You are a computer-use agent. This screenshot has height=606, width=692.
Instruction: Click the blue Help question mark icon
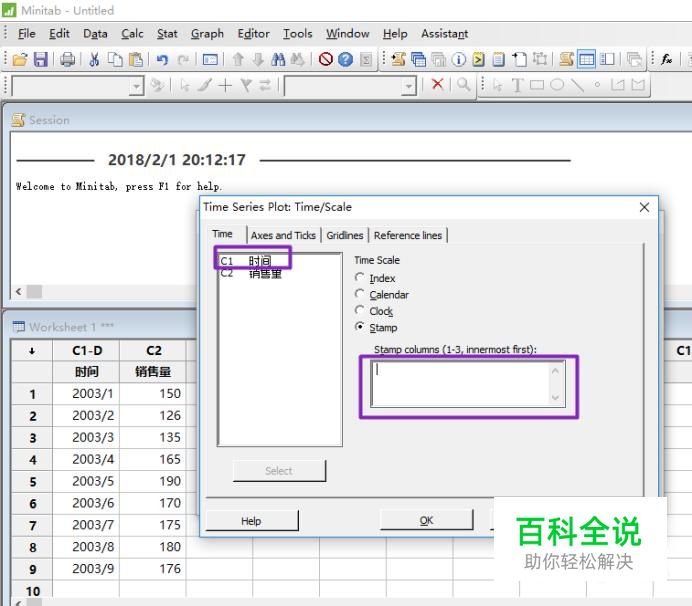coord(346,59)
